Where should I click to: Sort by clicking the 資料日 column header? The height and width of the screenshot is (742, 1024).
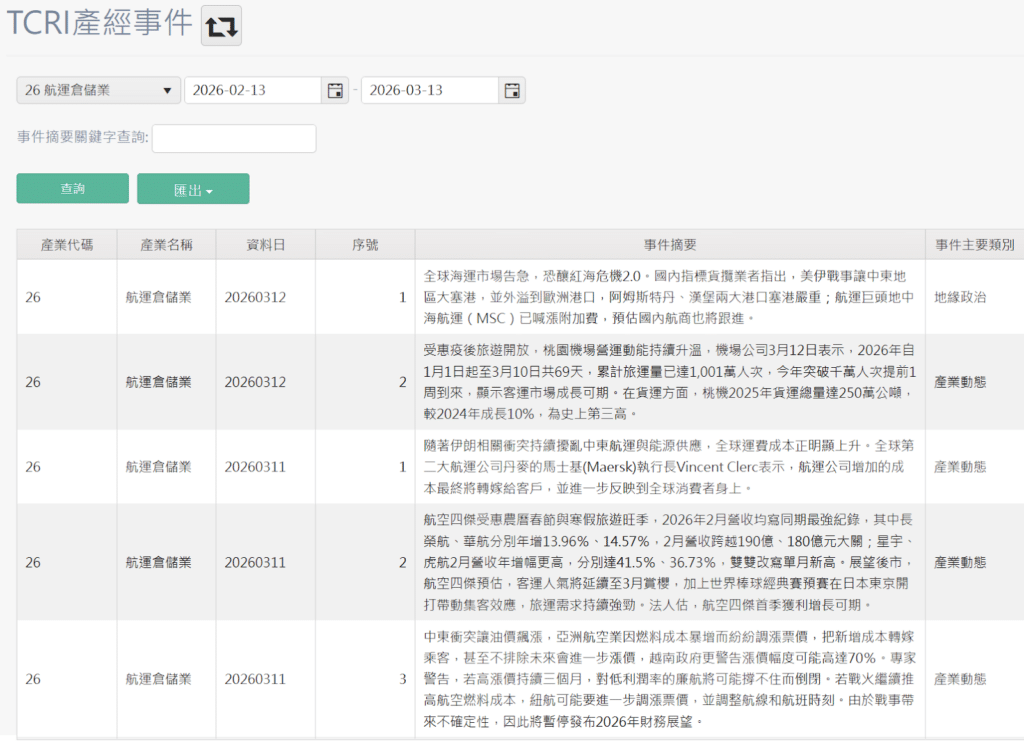pyautogui.click(x=265, y=244)
